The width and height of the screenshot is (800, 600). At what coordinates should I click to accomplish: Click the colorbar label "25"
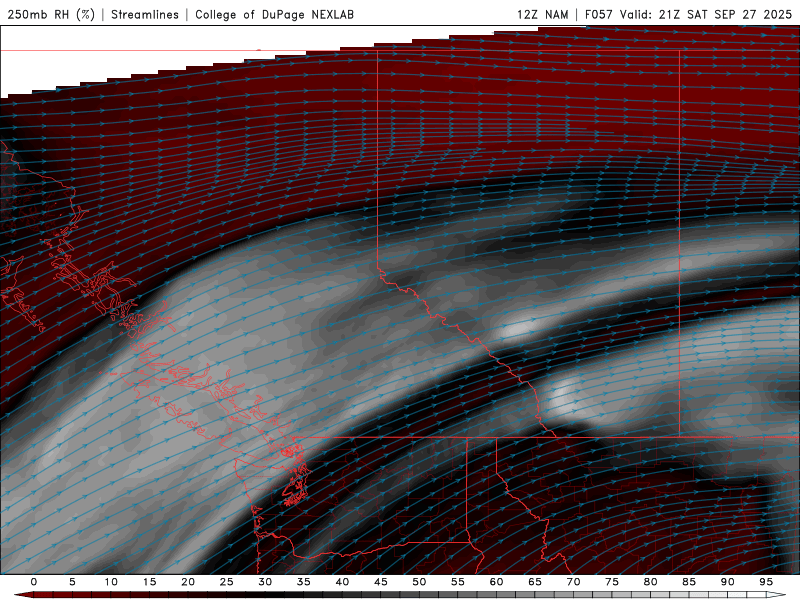coord(226,582)
